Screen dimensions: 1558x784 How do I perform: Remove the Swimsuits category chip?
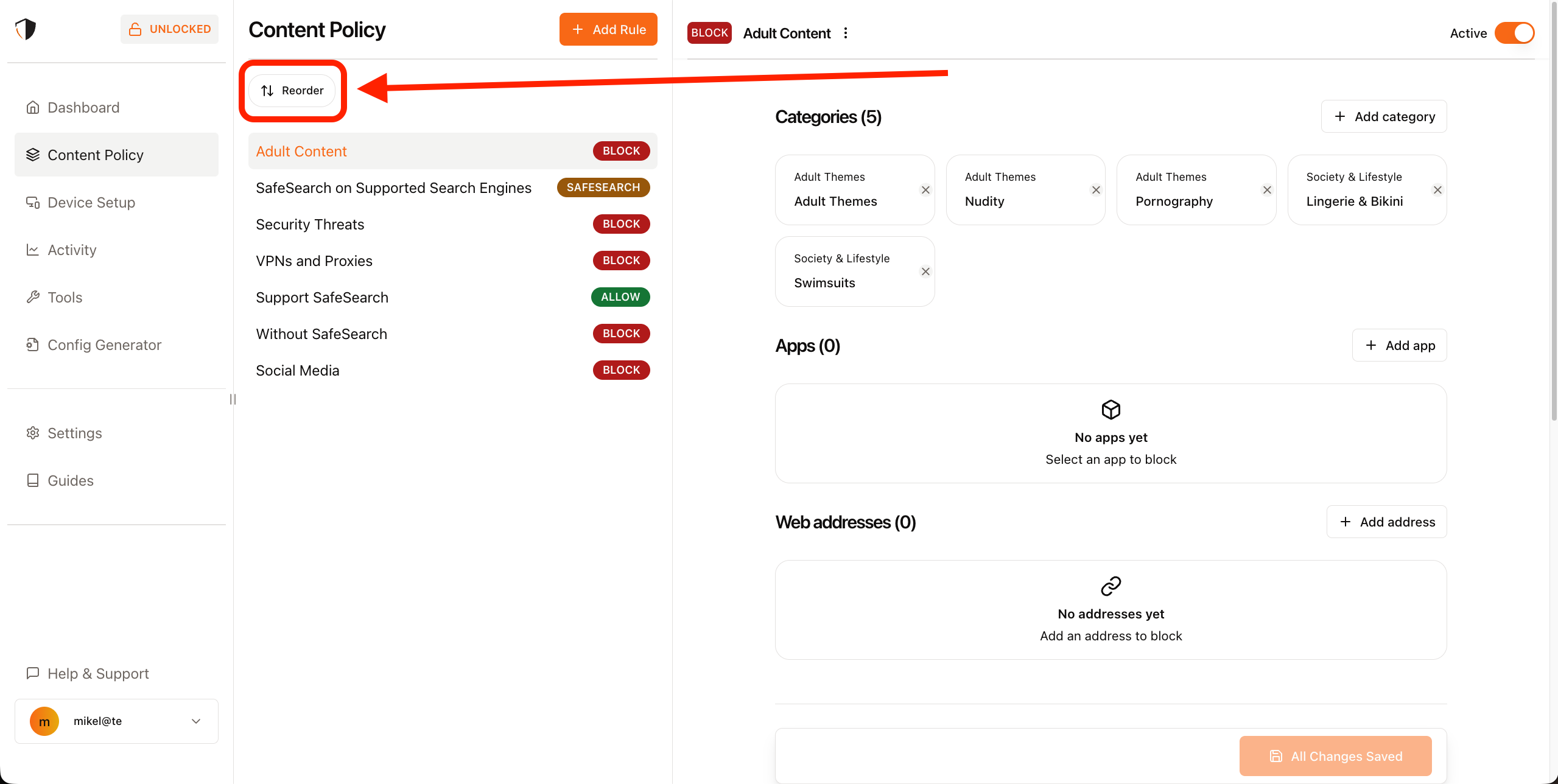coord(925,271)
